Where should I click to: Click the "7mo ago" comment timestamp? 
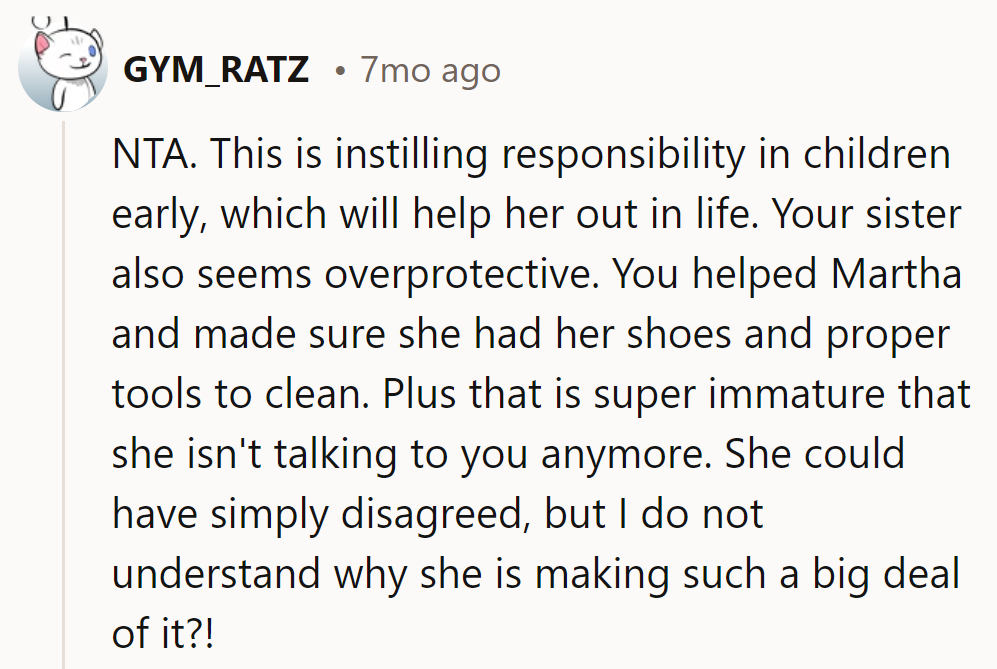point(430,71)
